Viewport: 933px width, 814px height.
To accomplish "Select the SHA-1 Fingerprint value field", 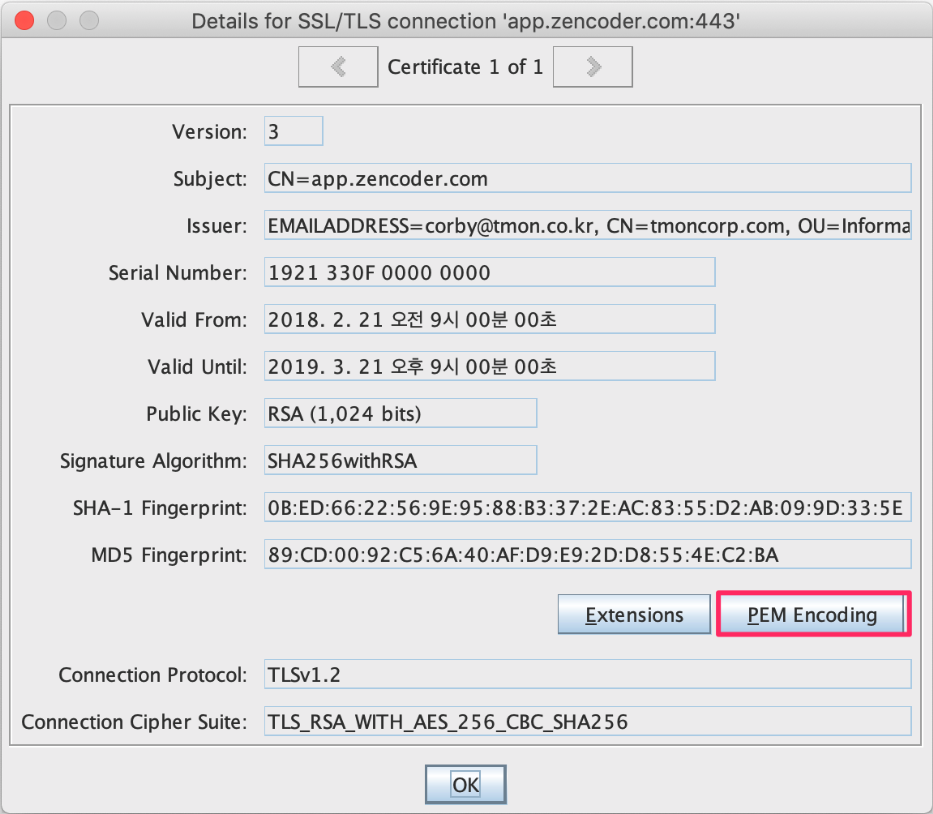I will tap(587, 508).
